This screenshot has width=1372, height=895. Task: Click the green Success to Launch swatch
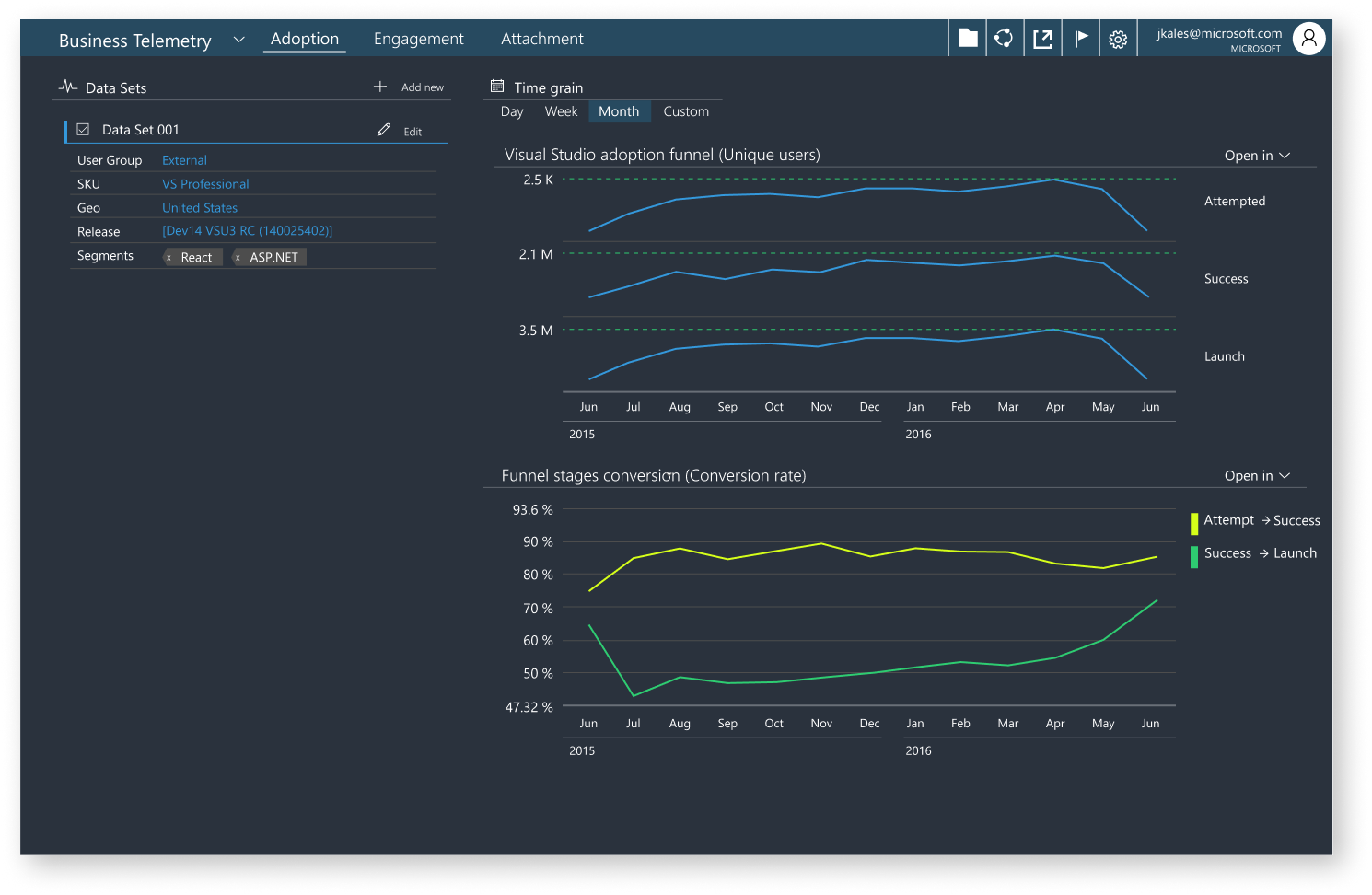1194,557
